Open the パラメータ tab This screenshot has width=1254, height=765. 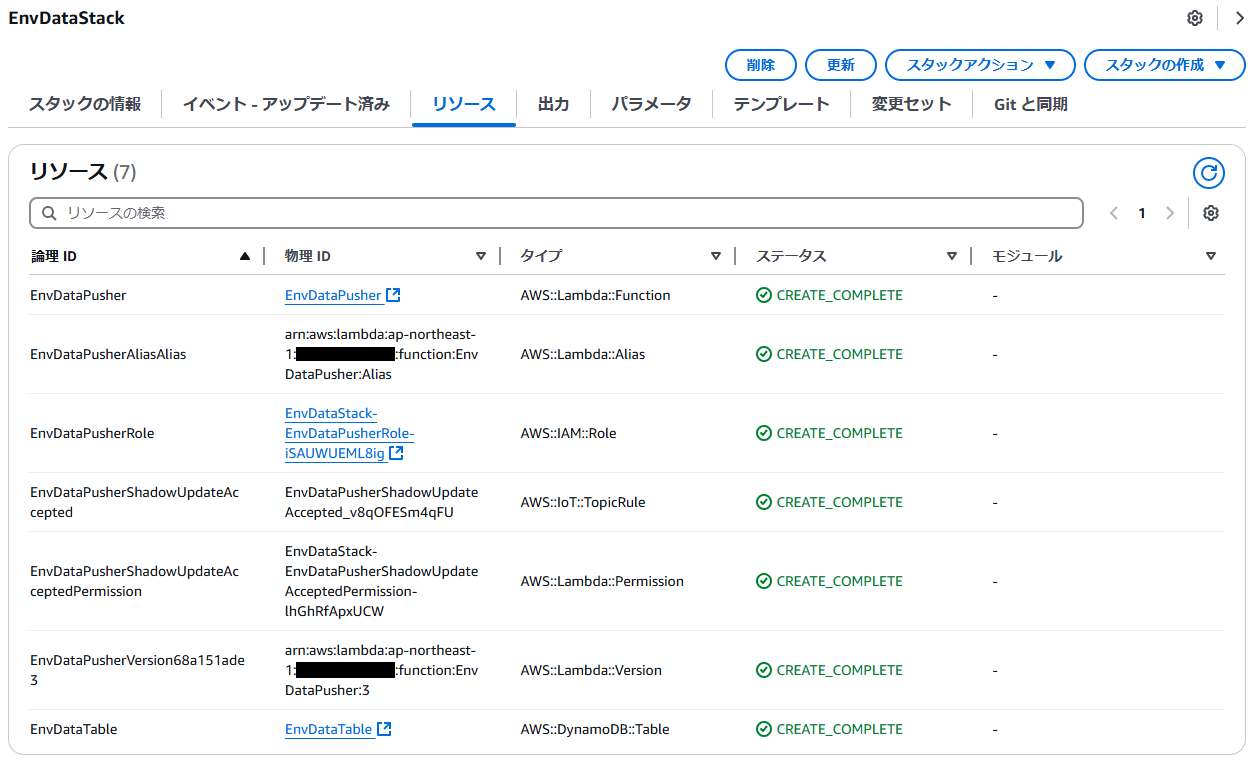[x=651, y=104]
